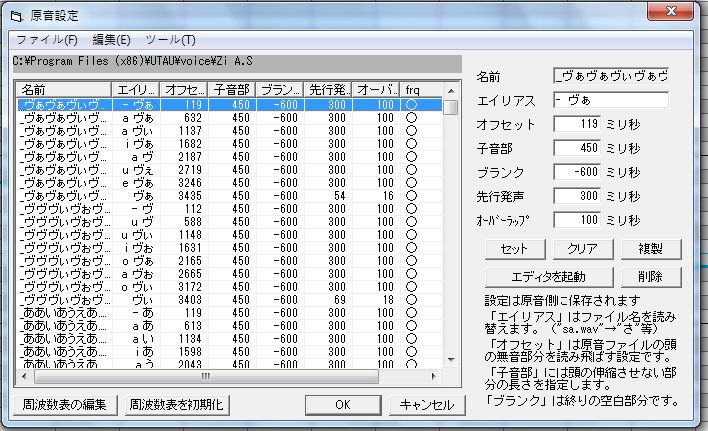Screen dimensions: 708x431
Task: Click the 複製 duplicate button
Action: 651,249
